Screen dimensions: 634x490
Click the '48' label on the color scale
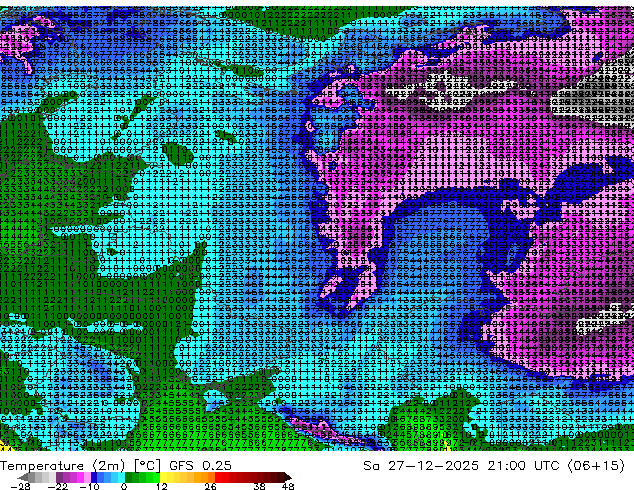click(288, 486)
